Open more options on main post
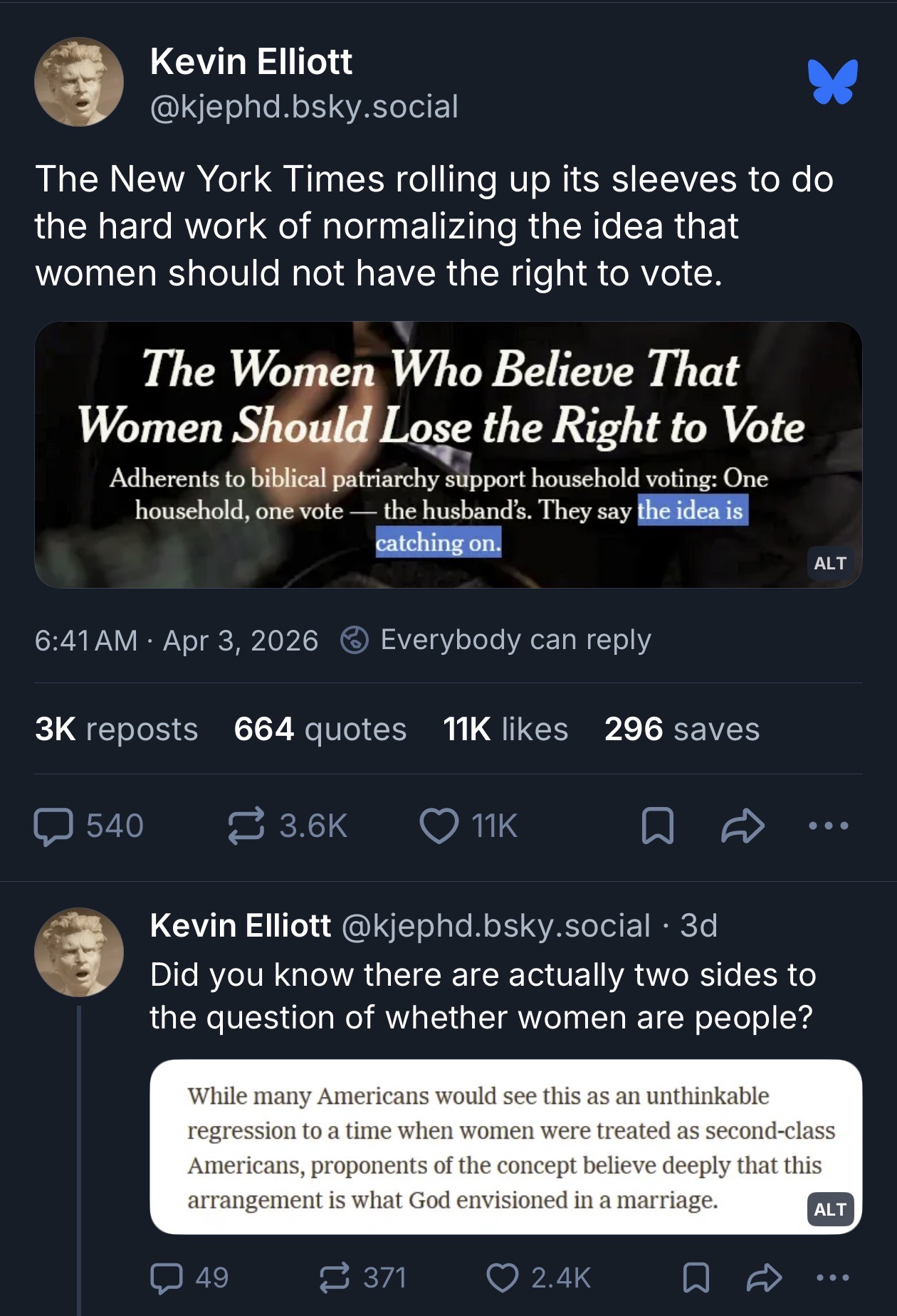This screenshot has height=1316, width=897. tap(829, 826)
